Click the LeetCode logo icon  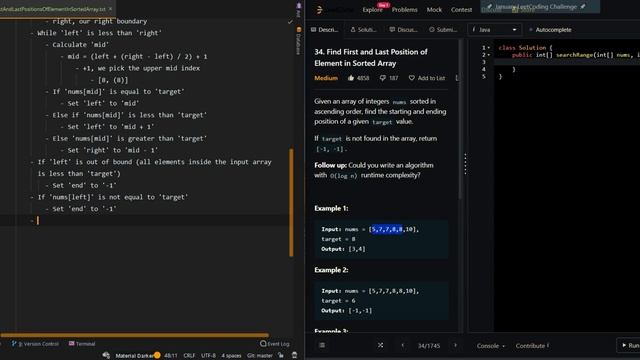(320, 9)
